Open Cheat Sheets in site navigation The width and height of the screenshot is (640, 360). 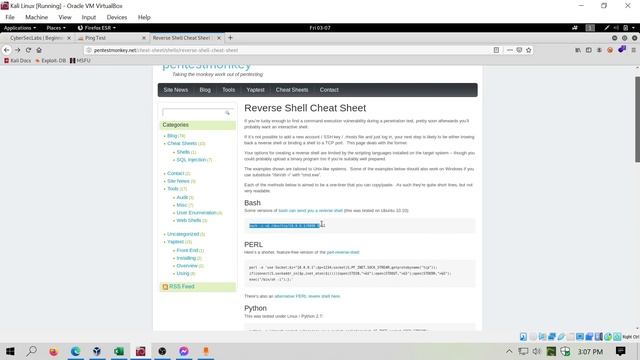click(x=292, y=90)
